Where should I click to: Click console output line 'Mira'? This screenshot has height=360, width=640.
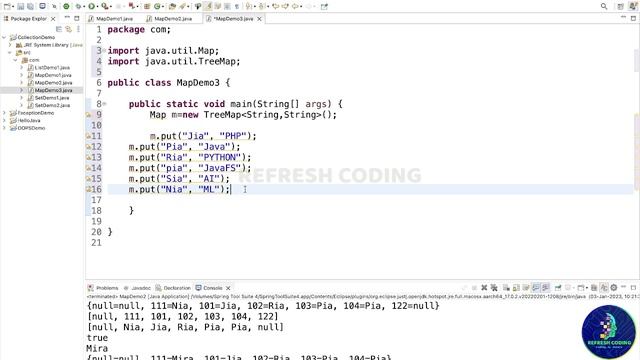pyautogui.click(x=97, y=348)
